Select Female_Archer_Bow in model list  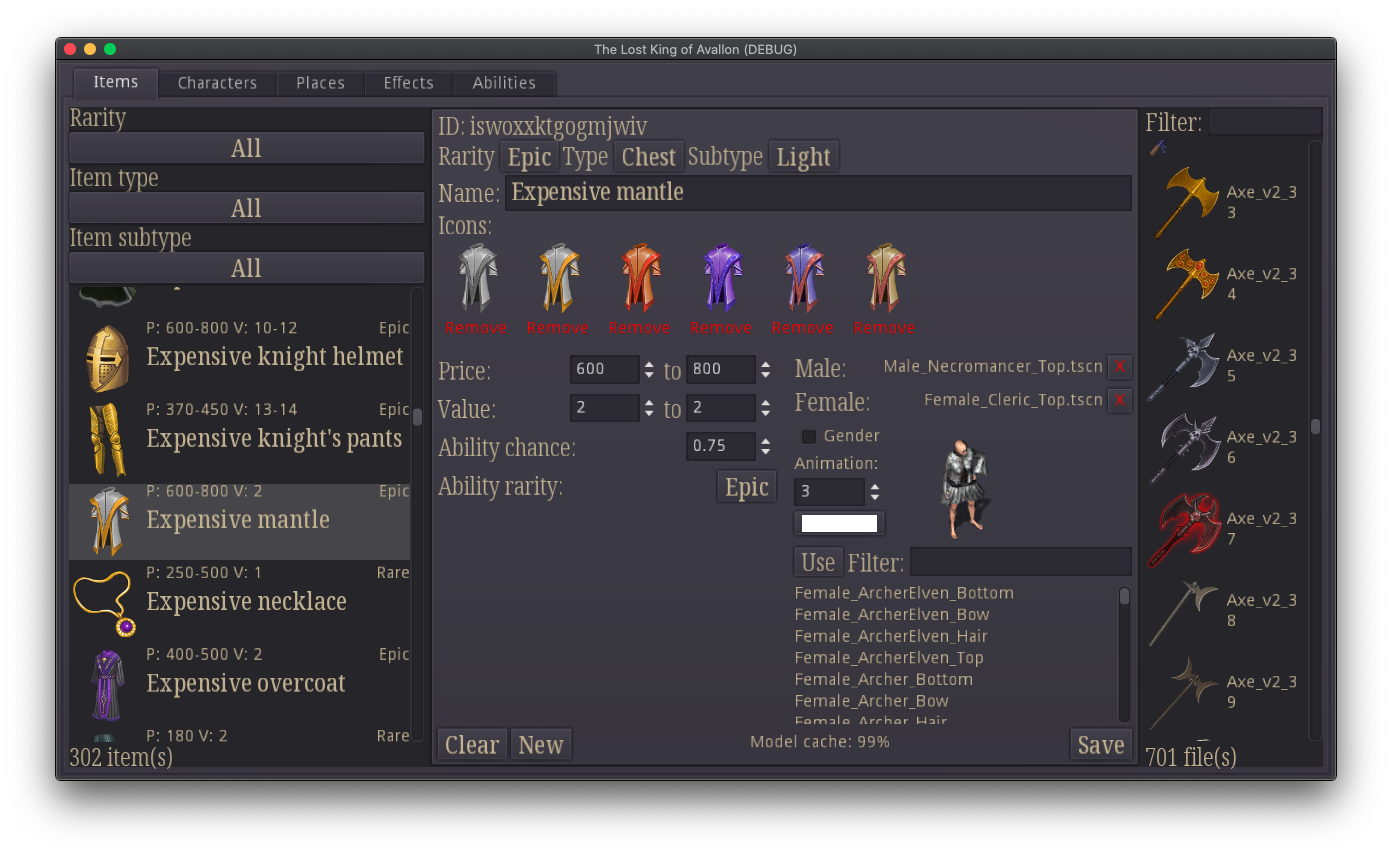pos(872,701)
